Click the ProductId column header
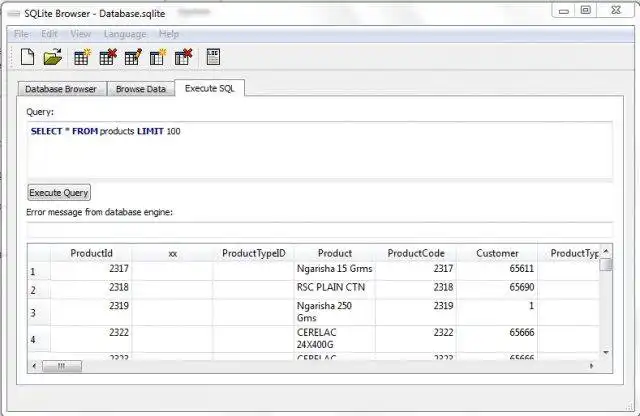 tap(91, 253)
